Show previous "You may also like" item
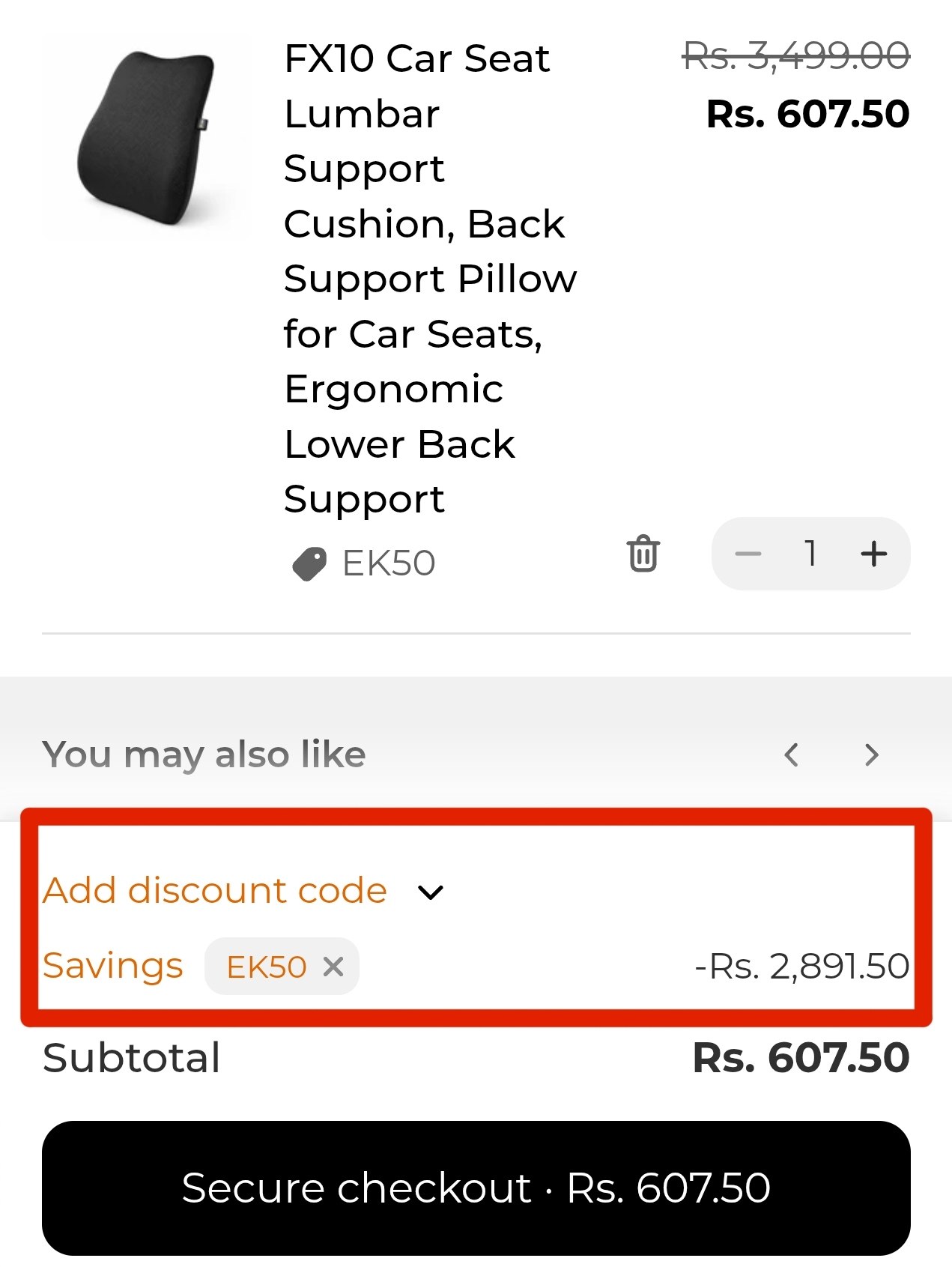This screenshot has width=952, height=1267. point(792,754)
